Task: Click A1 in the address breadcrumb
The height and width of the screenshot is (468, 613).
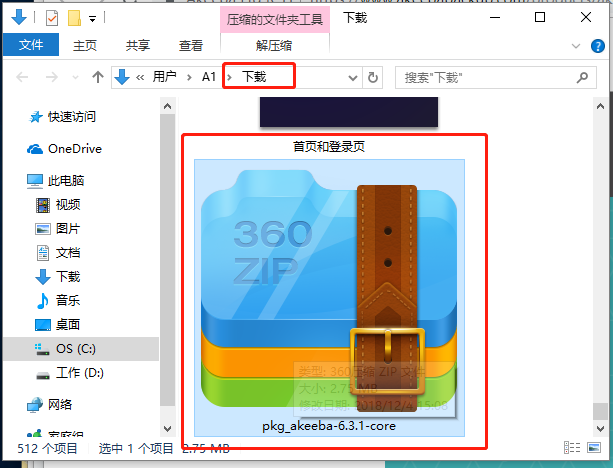Action: tap(209, 77)
